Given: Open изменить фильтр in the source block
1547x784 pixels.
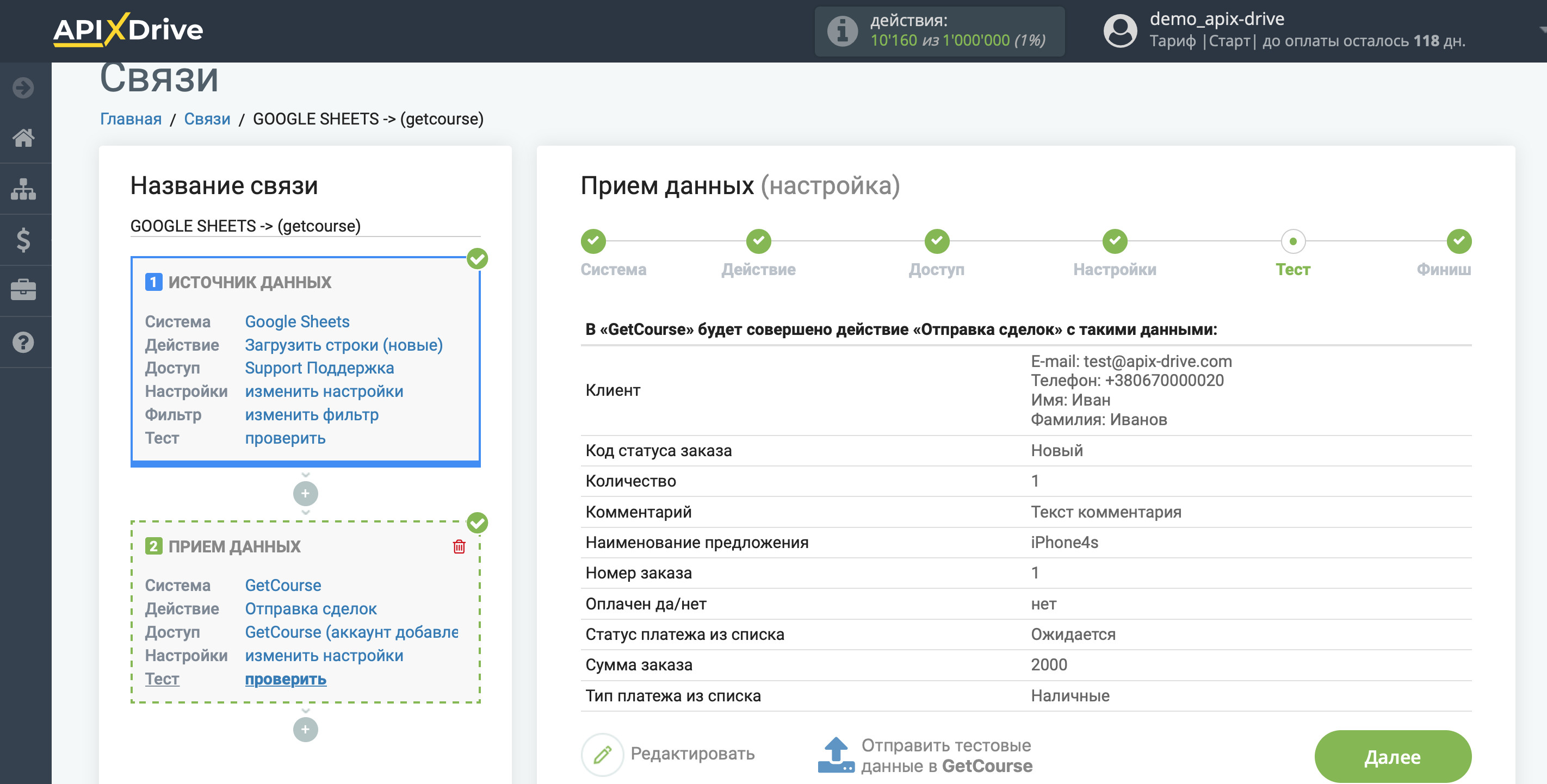Looking at the screenshot, I should (x=311, y=415).
